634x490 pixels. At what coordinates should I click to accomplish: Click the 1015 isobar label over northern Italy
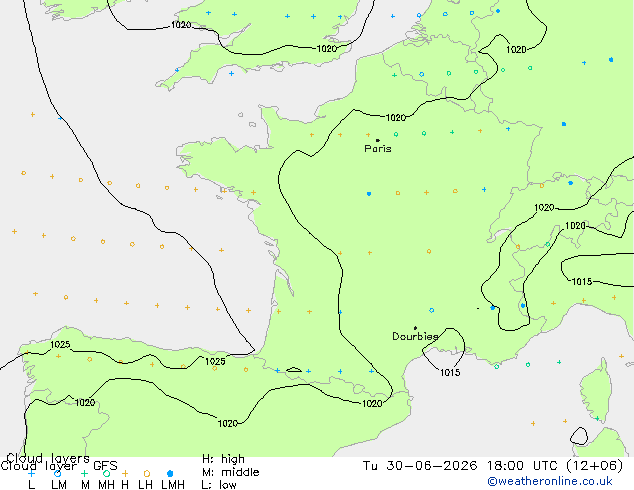(582, 281)
